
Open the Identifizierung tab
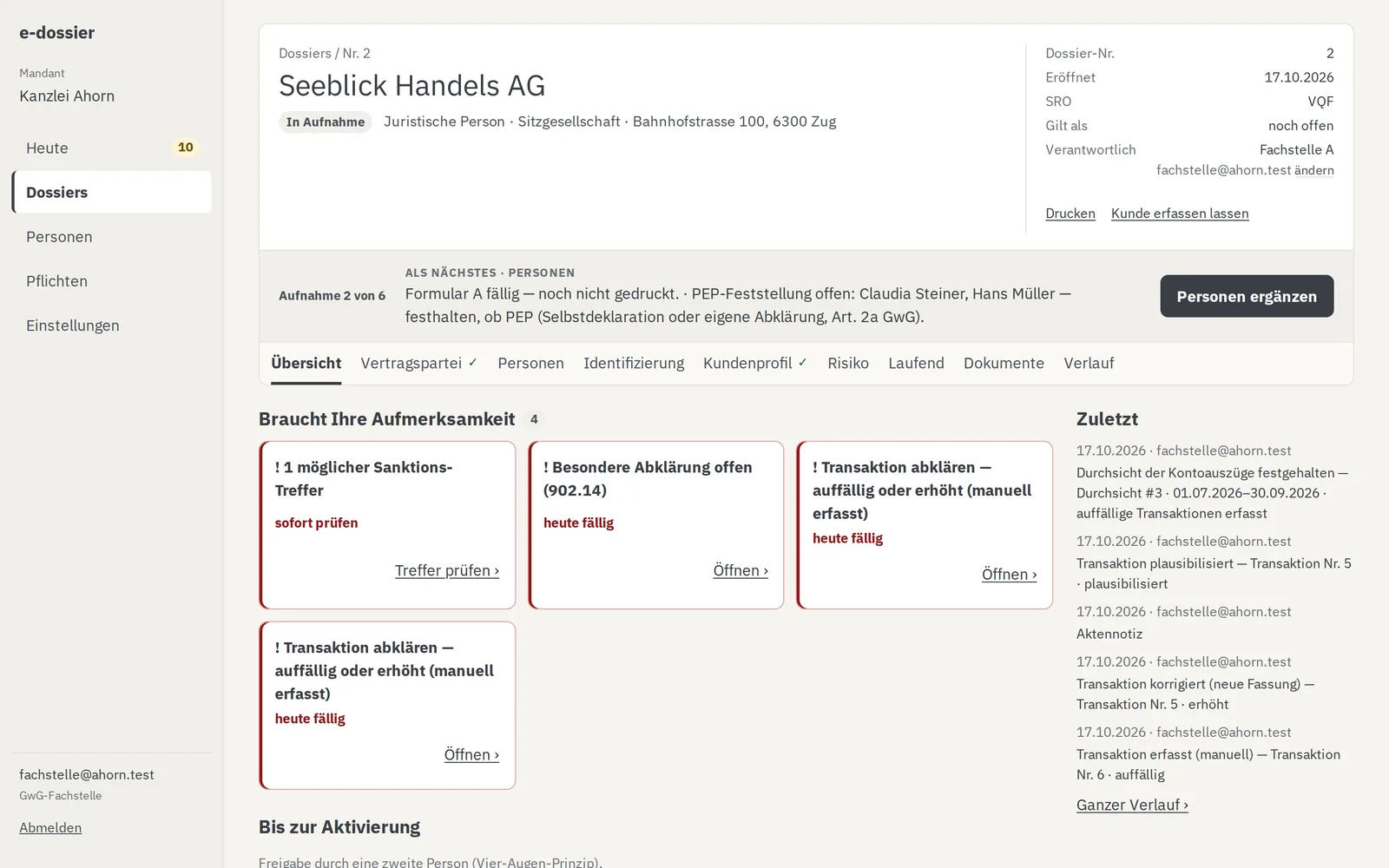[634, 363]
